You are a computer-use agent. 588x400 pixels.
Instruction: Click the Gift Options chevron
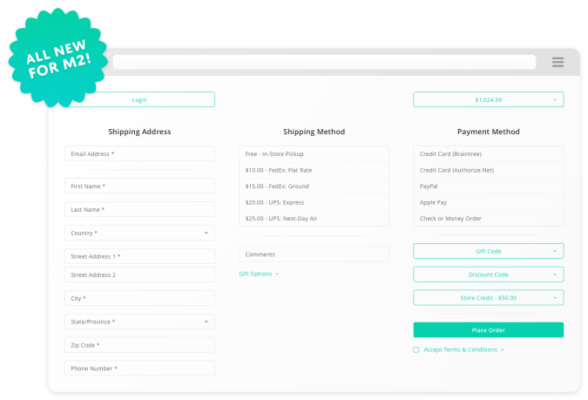coord(277,274)
